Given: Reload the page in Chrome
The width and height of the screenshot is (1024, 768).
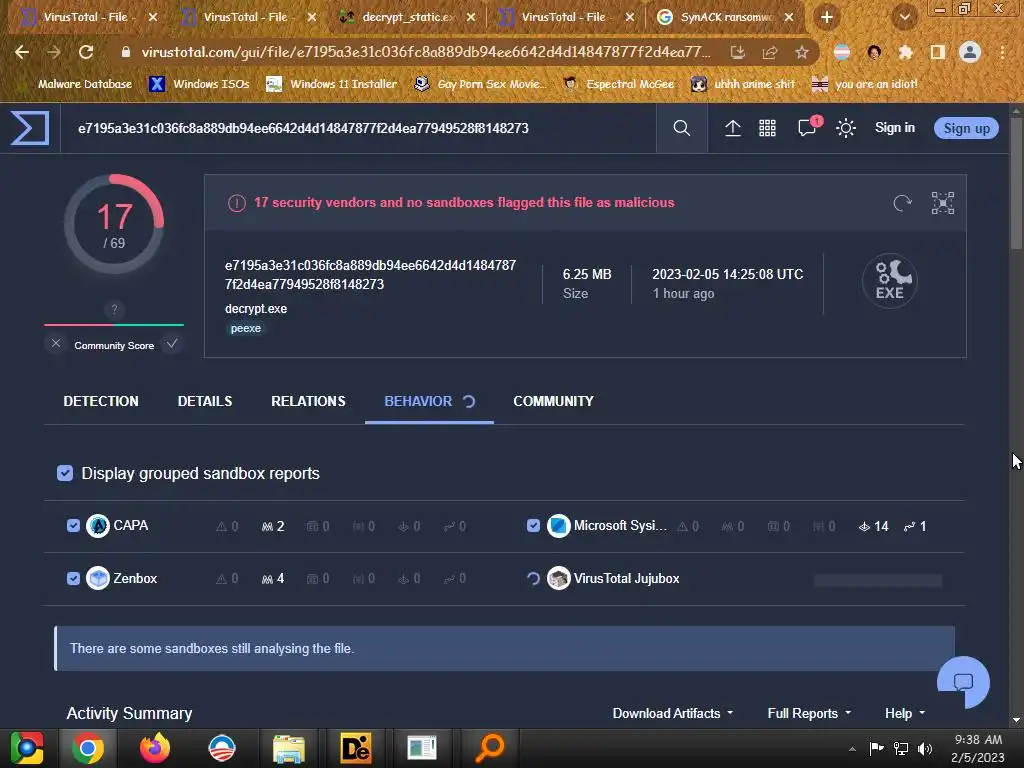Looking at the screenshot, I should pos(86,52).
